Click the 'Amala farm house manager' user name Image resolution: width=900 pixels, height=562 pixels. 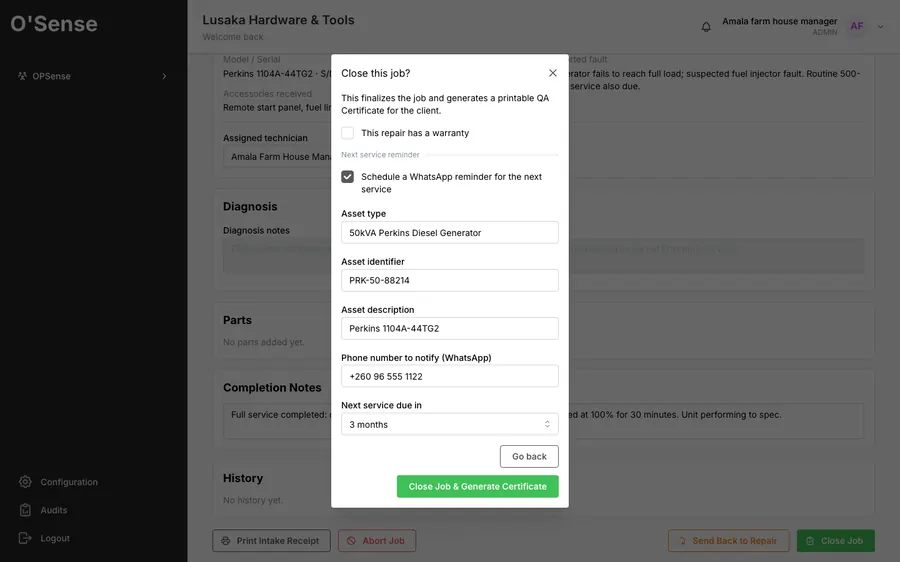click(x=779, y=21)
